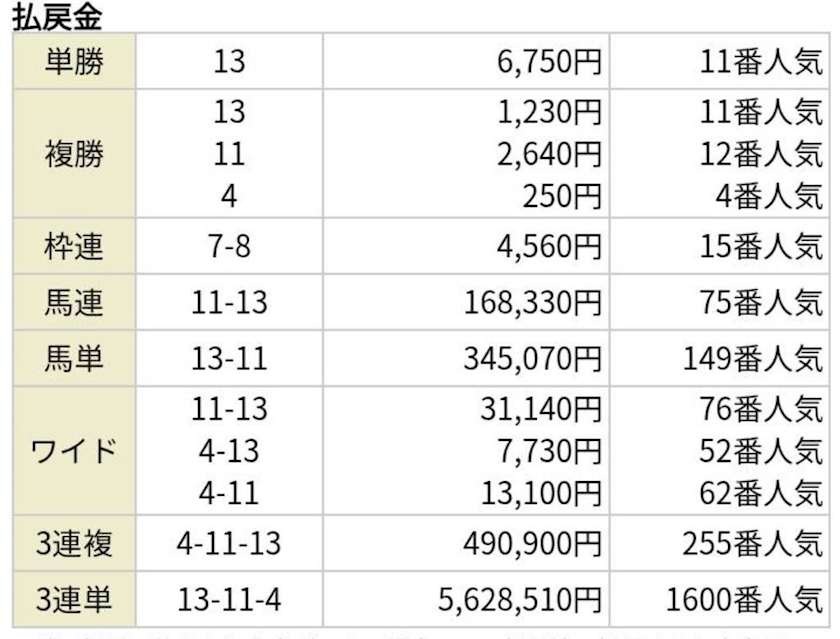Click the 枠連 row label
The height and width of the screenshot is (639, 840).
pos(75,246)
